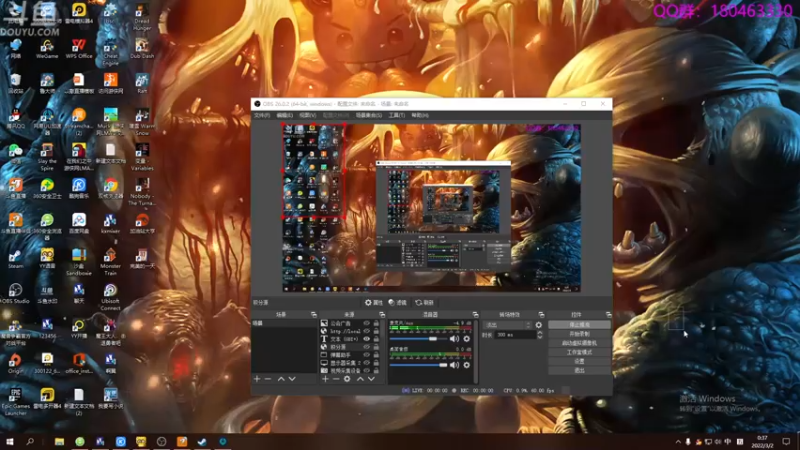
Task: Open settings gear for 麦克风/Aux audio
Action: tap(466, 339)
